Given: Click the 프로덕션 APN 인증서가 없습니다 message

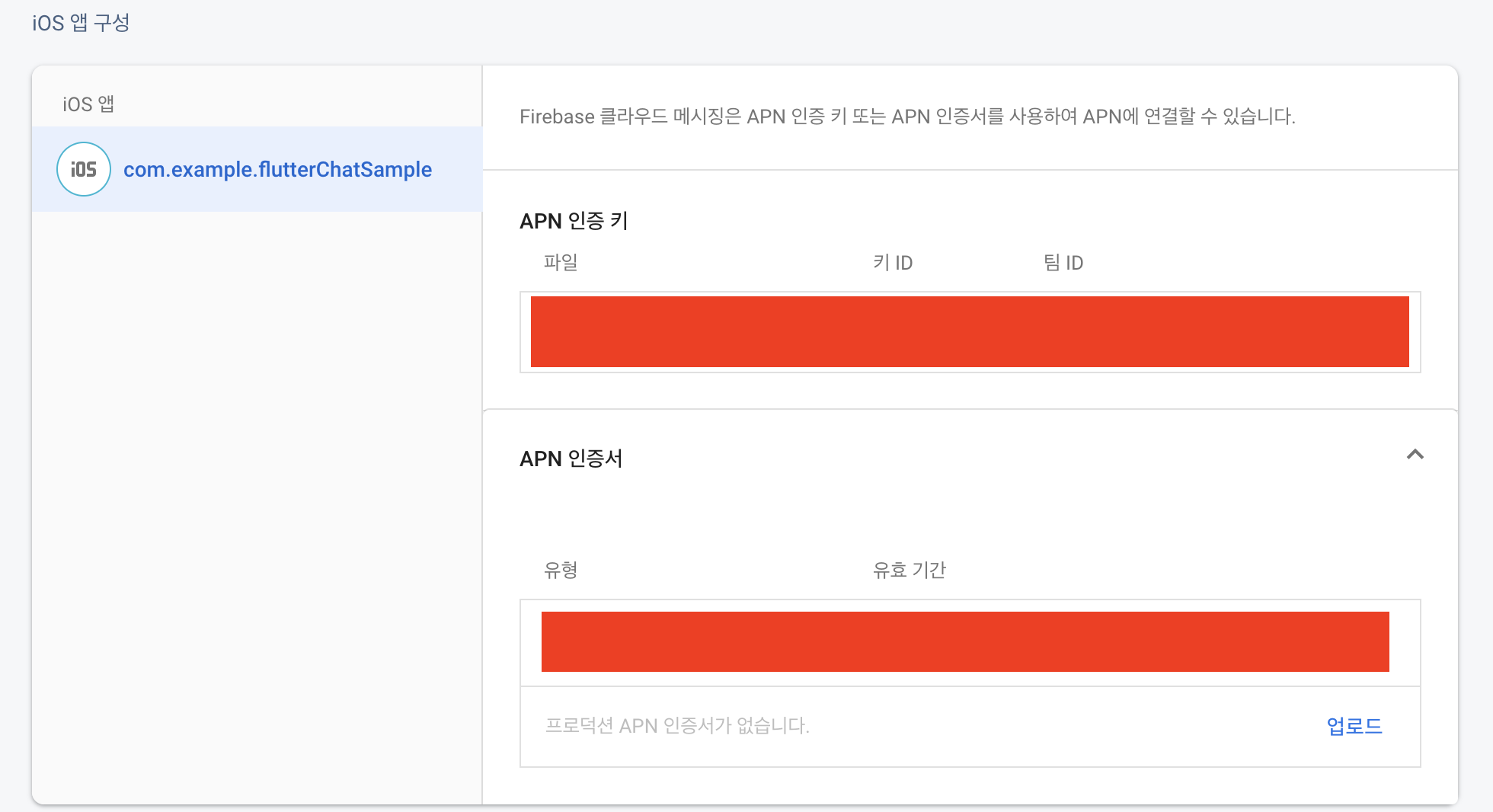Looking at the screenshot, I should (x=677, y=726).
